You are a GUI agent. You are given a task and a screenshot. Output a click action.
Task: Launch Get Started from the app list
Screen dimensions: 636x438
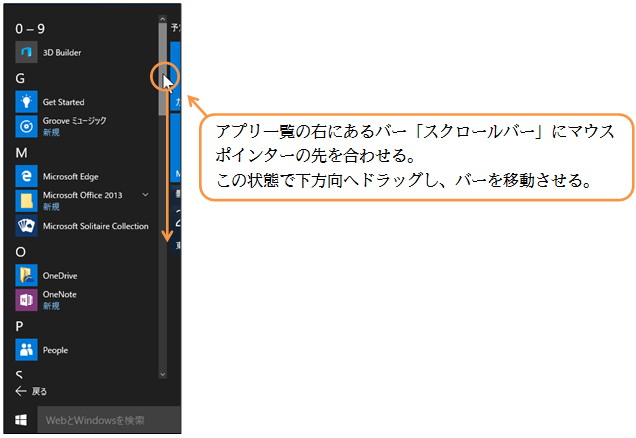click(27, 102)
